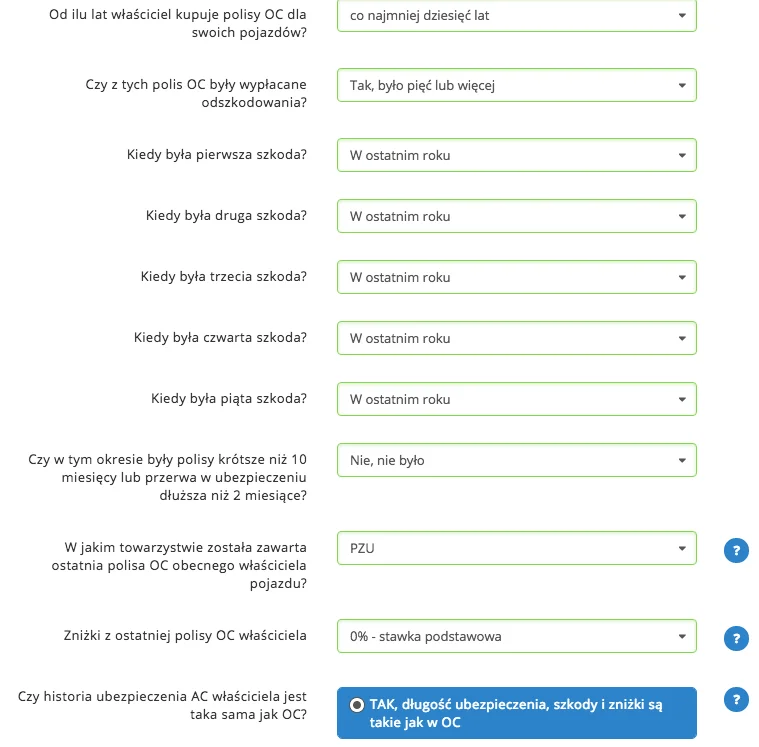The height and width of the screenshot is (747, 759).
Task: Expand the piąta szkoda dropdown
Action: (516, 399)
